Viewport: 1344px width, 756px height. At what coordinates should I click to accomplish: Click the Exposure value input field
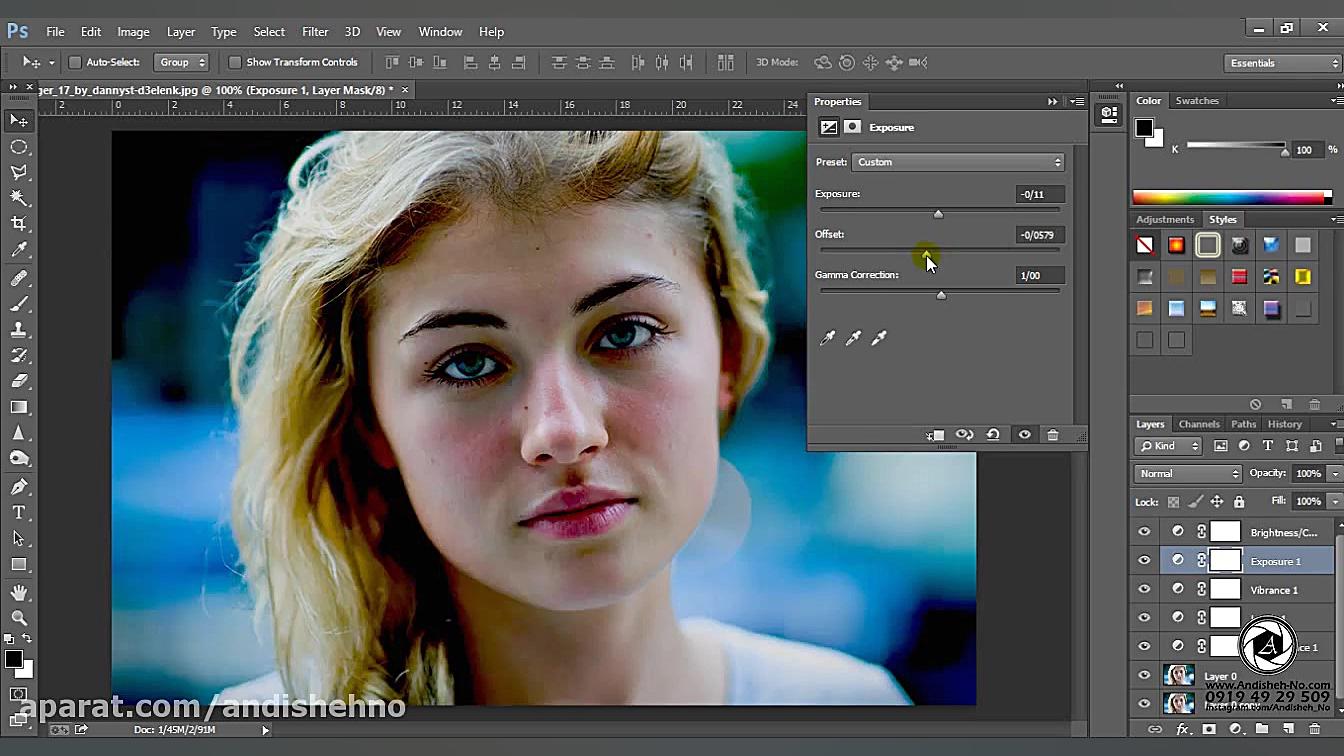click(1039, 194)
